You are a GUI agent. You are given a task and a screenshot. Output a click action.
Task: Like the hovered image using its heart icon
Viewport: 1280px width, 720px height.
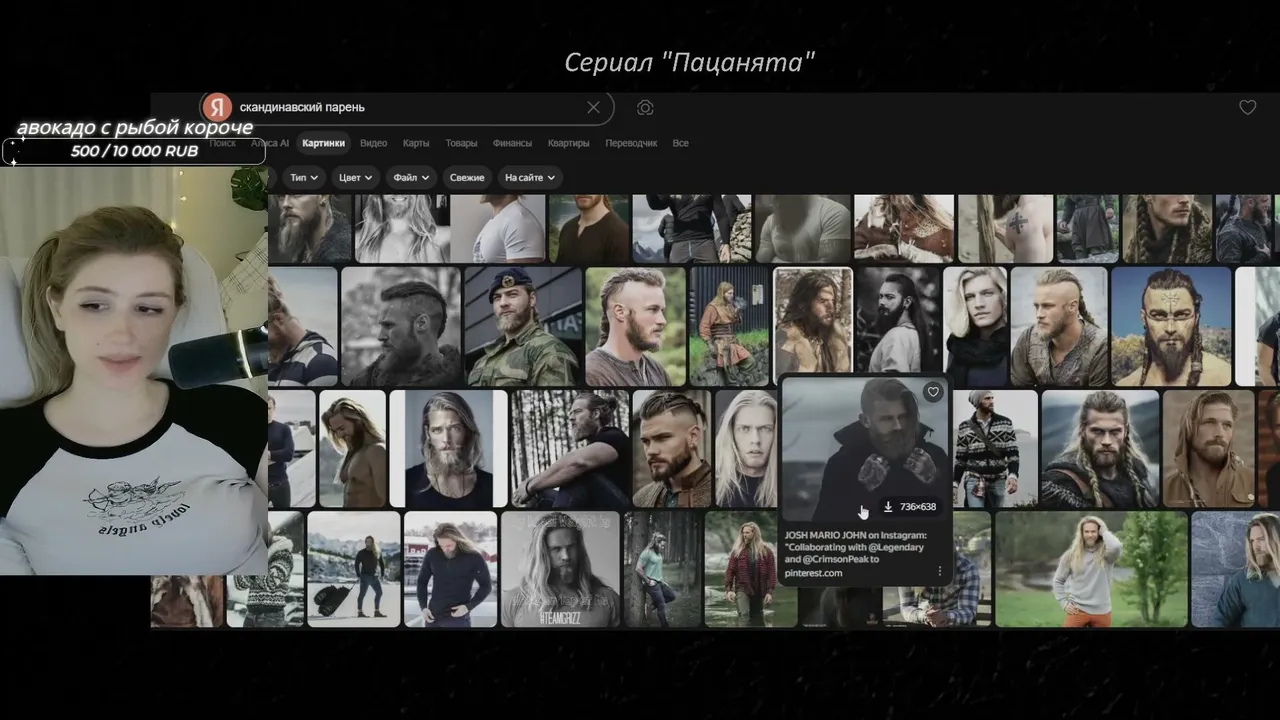pos(933,392)
